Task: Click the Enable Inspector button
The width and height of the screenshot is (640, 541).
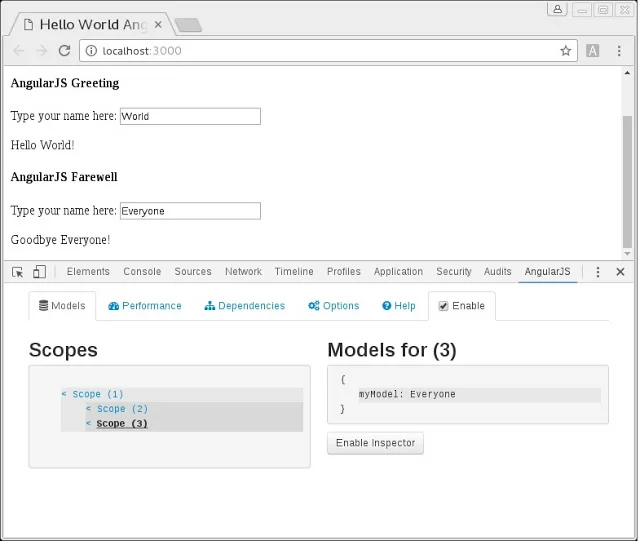Action: pyautogui.click(x=375, y=443)
